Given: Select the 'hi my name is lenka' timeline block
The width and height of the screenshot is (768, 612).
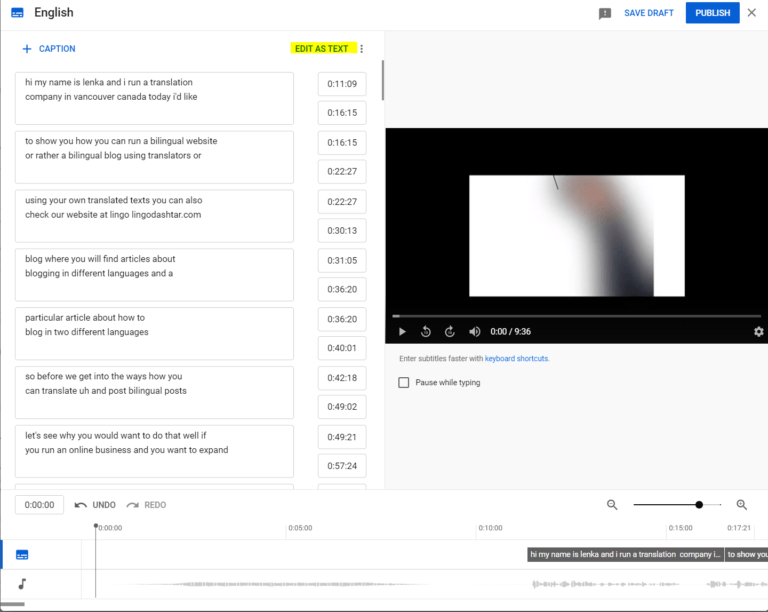Looking at the screenshot, I should click(x=625, y=555).
